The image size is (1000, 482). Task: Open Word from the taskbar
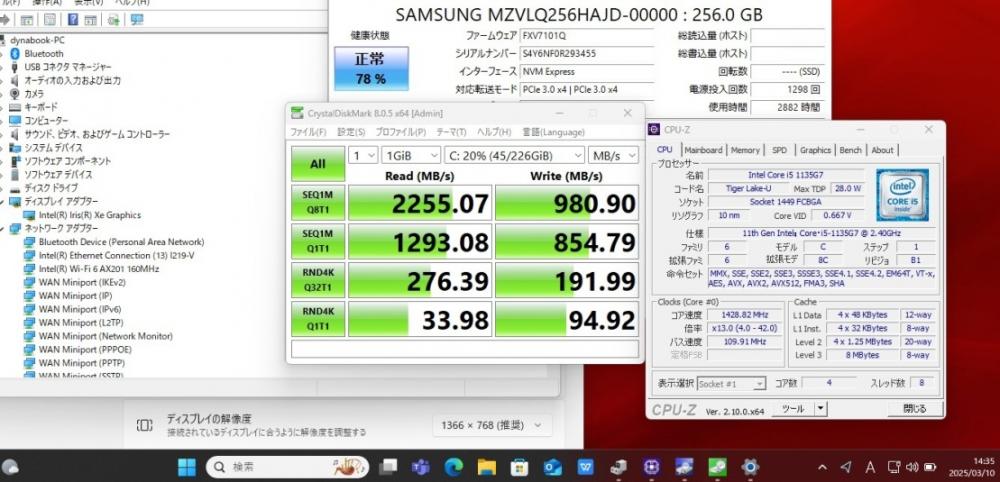[585, 467]
